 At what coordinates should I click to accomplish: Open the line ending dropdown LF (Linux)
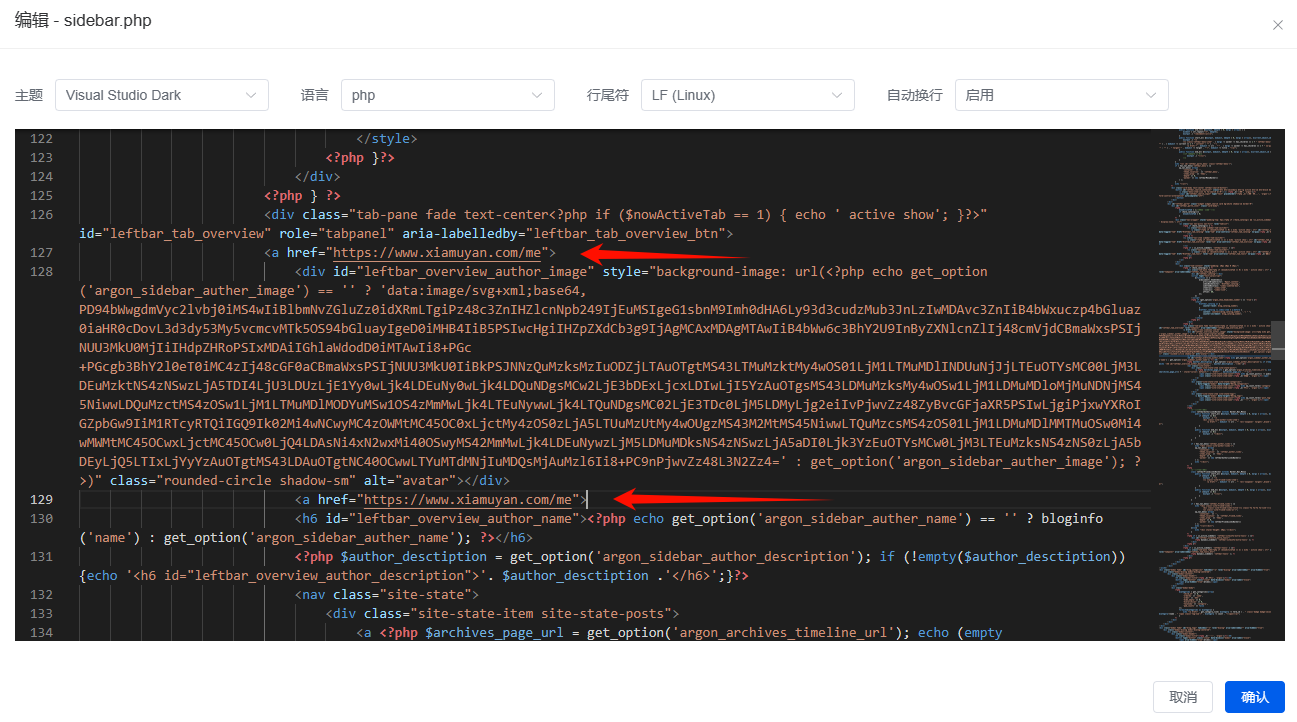[748, 95]
